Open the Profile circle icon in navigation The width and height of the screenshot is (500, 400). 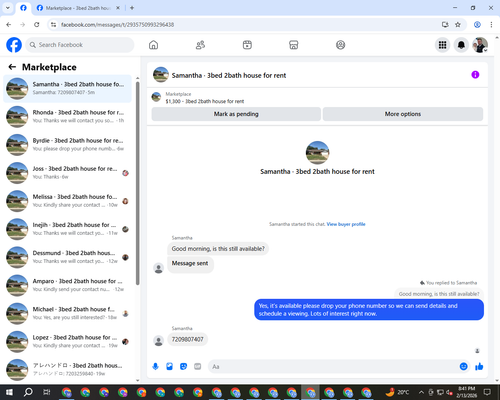click(x=340, y=45)
